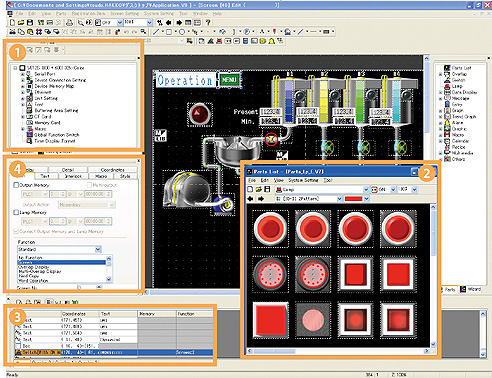Select the straight line drawing tool
The image size is (492, 378).
(x=156, y=32)
